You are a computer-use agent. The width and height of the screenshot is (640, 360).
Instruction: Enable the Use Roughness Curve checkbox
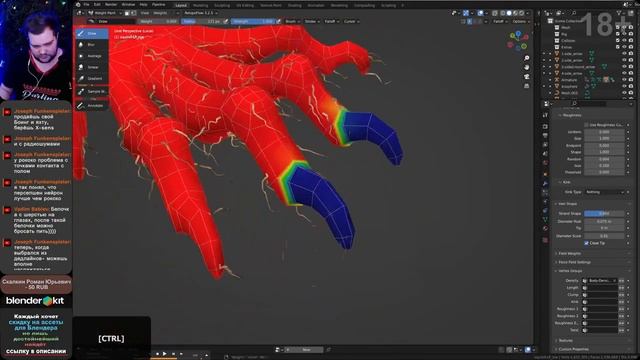click(587, 125)
